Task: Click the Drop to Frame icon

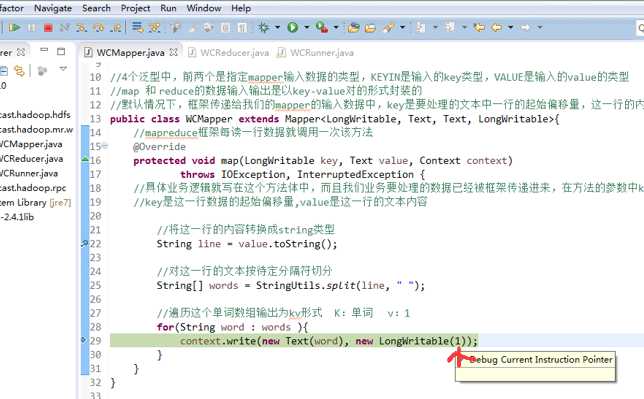Action: tap(138, 28)
